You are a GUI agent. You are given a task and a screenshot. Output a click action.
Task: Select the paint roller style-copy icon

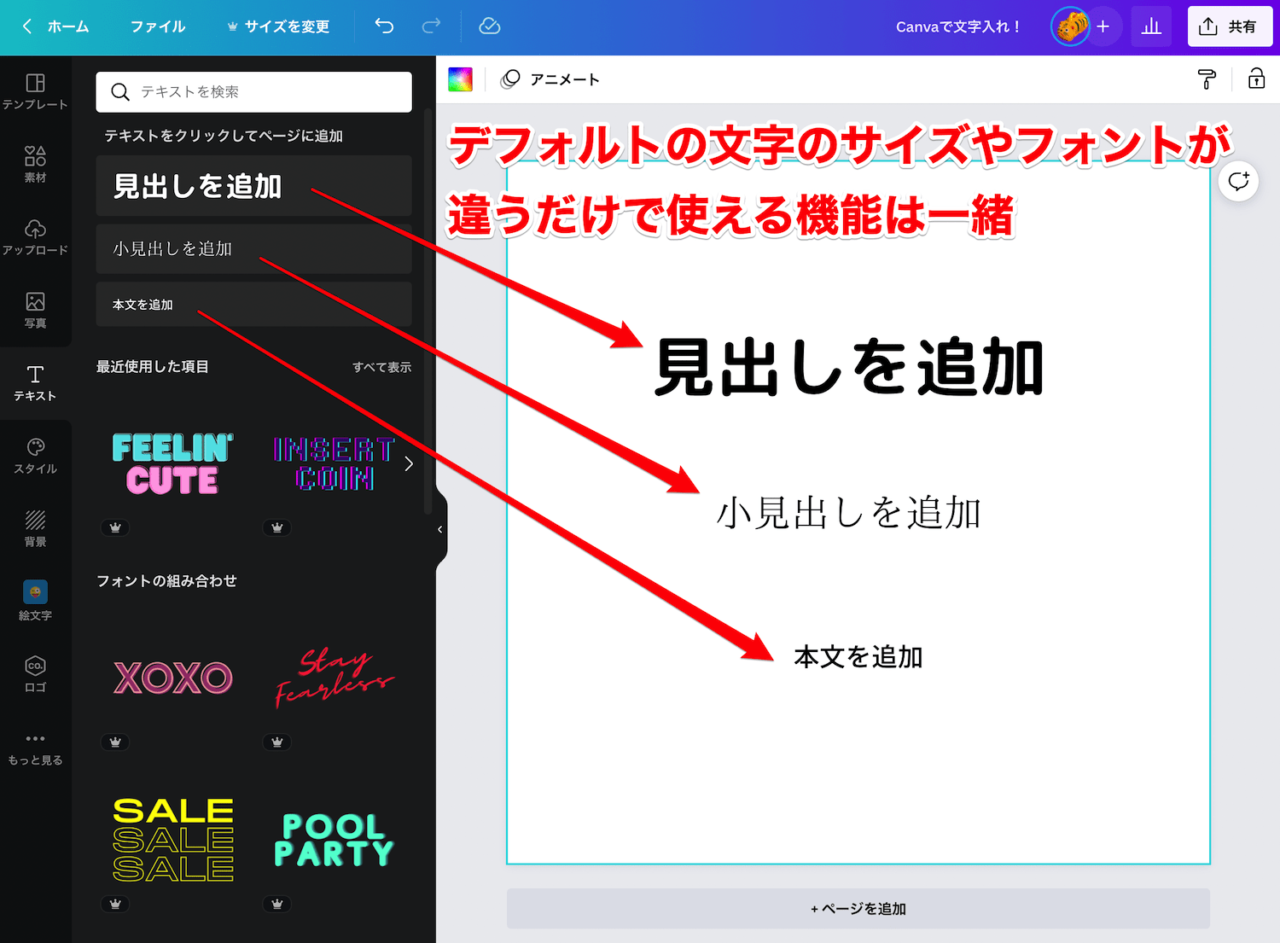pyautogui.click(x=1206, y=79)
